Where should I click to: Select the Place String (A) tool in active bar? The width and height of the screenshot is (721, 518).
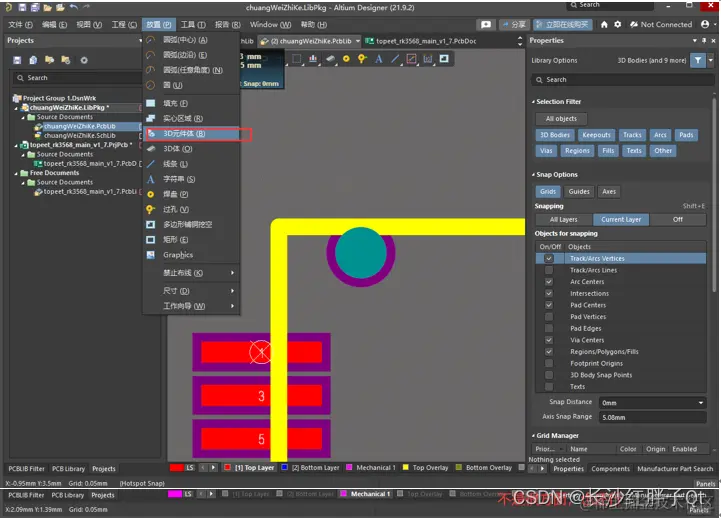pos(378,58)
